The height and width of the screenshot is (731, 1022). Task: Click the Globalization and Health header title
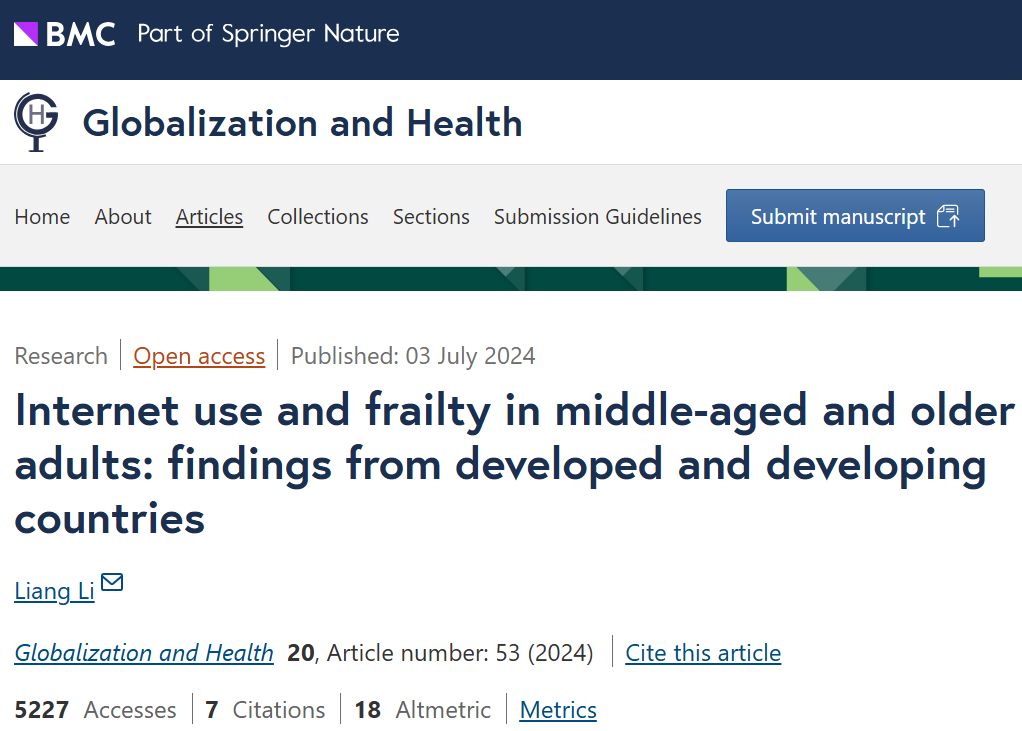coord(302,122)
